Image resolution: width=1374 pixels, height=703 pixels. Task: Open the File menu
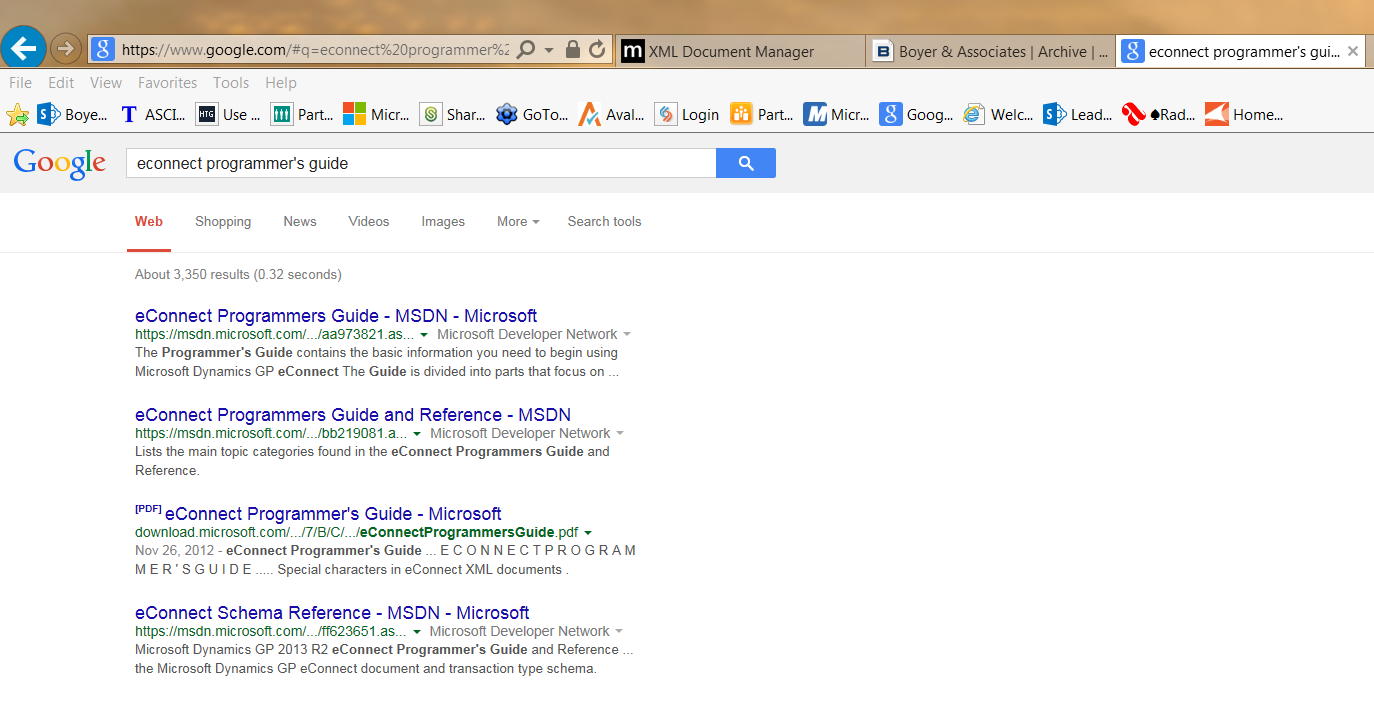click(x=20, y=83)
